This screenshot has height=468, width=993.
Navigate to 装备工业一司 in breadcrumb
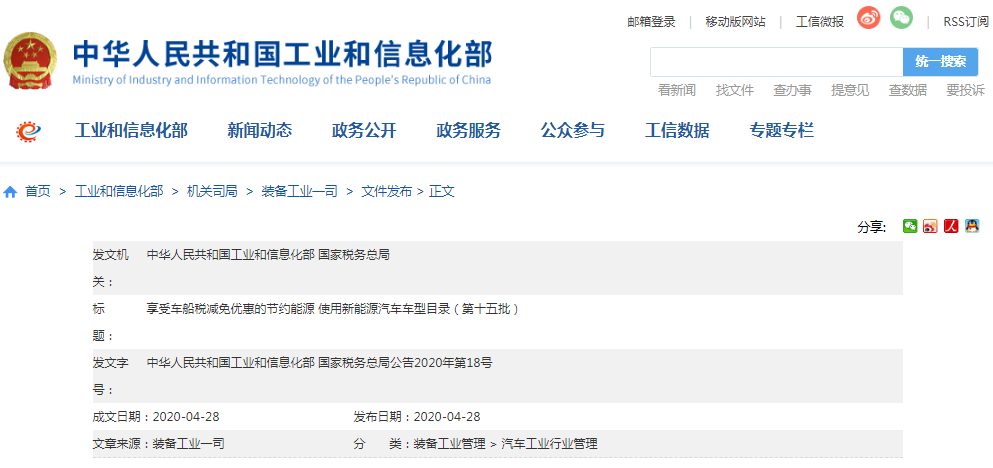pos(299,191)
